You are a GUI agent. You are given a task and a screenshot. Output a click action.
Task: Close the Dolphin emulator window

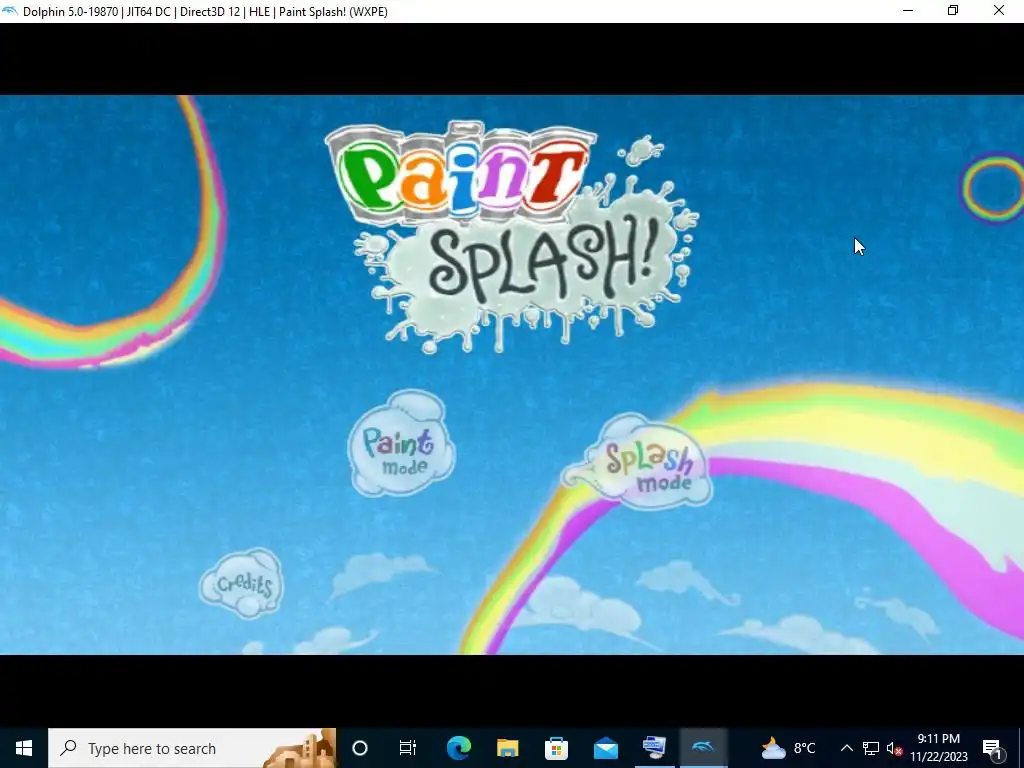(x=999, y=10)
